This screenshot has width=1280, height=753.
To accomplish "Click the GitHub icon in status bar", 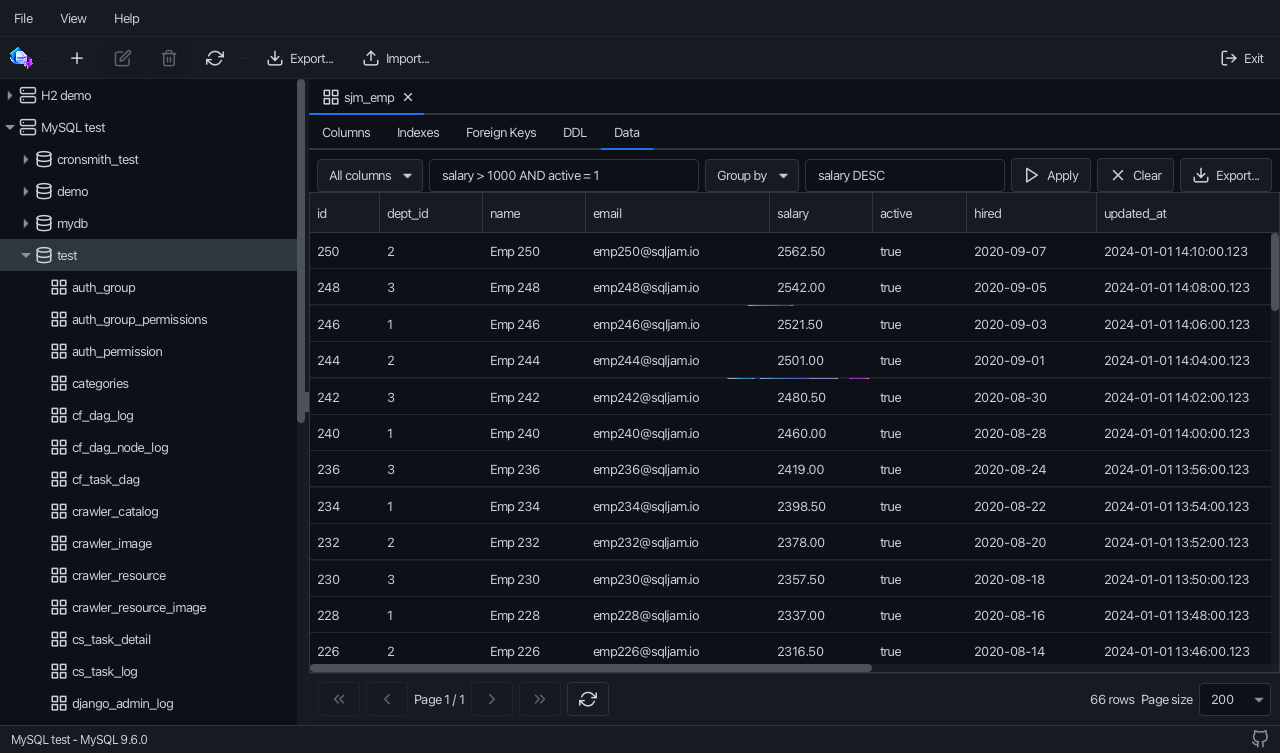I will (1260, 739).
